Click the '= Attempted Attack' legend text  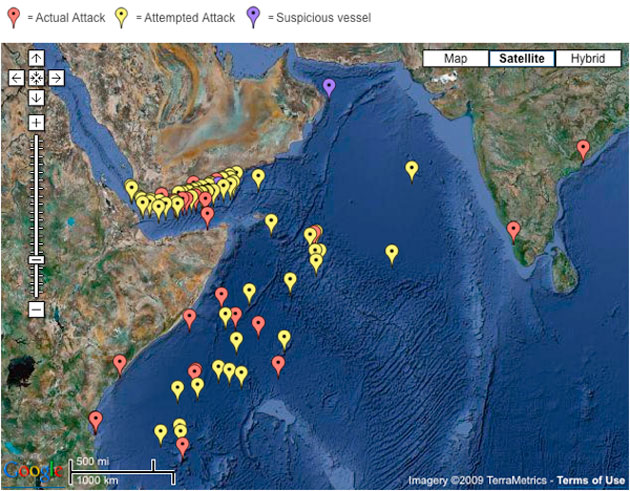coord(186,18)
